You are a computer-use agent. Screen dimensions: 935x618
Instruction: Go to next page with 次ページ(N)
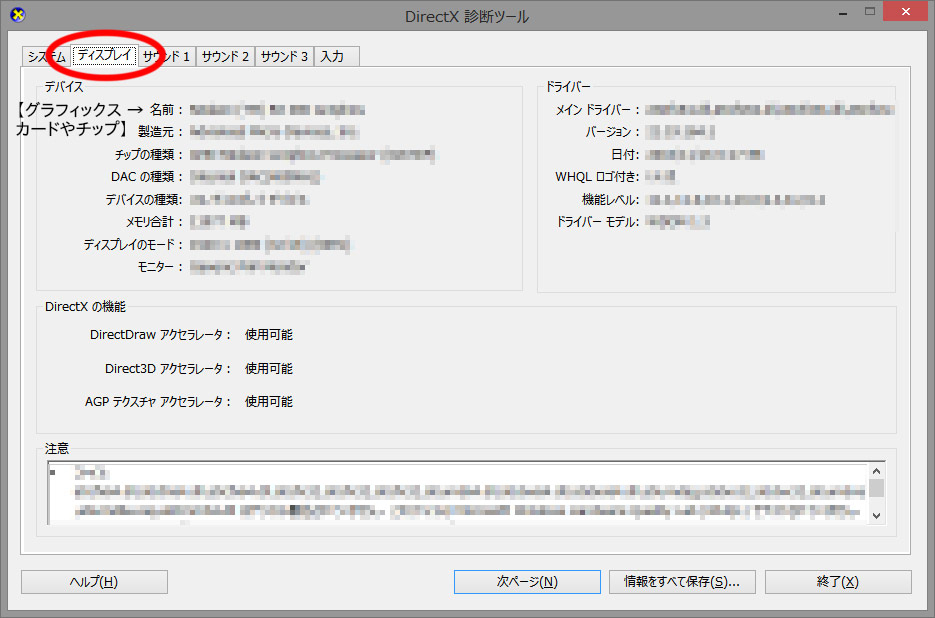point(527,582)
